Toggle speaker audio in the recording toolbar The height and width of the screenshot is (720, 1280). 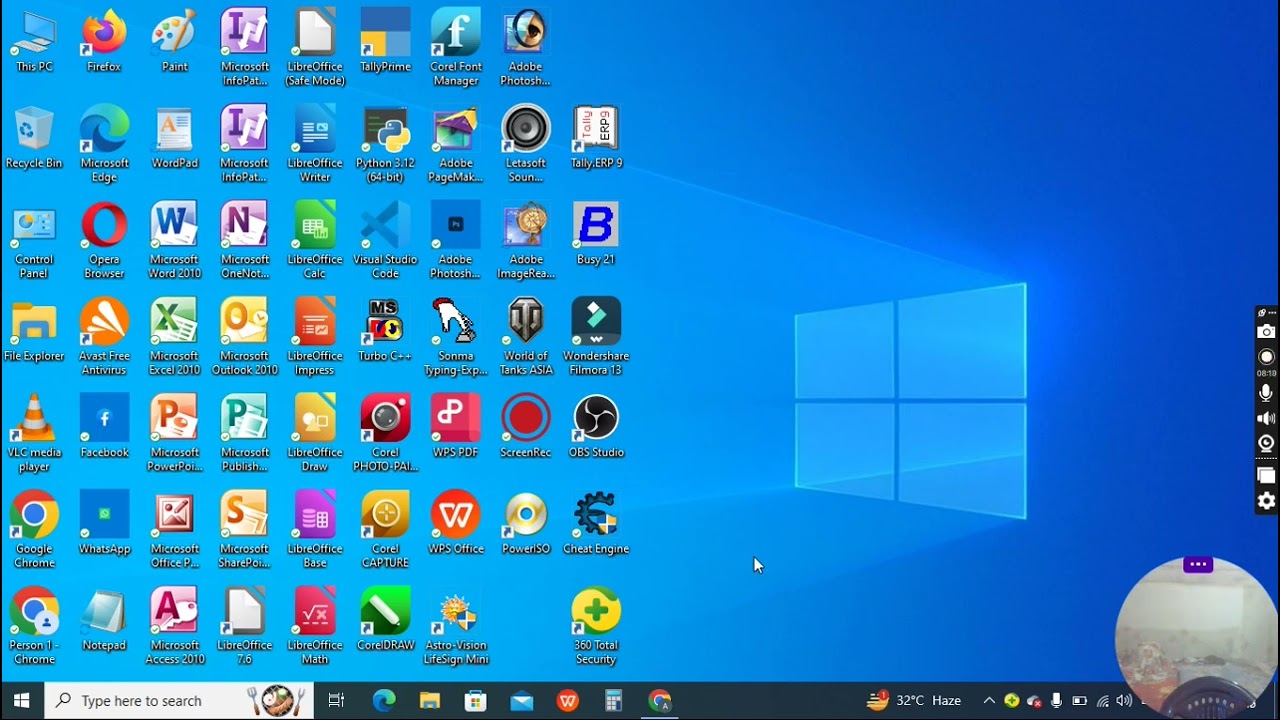pos(1266,418)
